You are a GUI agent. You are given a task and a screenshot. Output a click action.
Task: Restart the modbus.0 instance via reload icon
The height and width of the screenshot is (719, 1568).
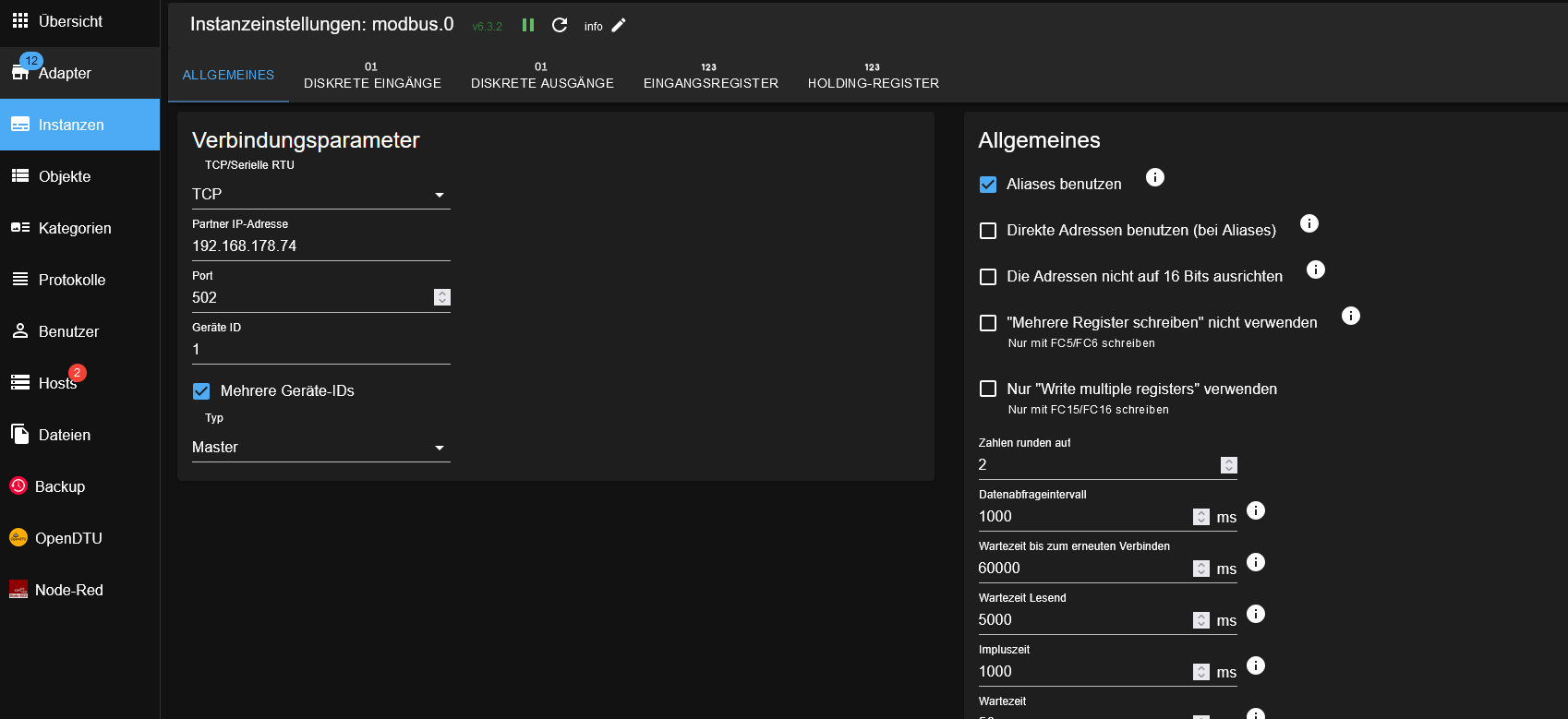coord(560,25)
